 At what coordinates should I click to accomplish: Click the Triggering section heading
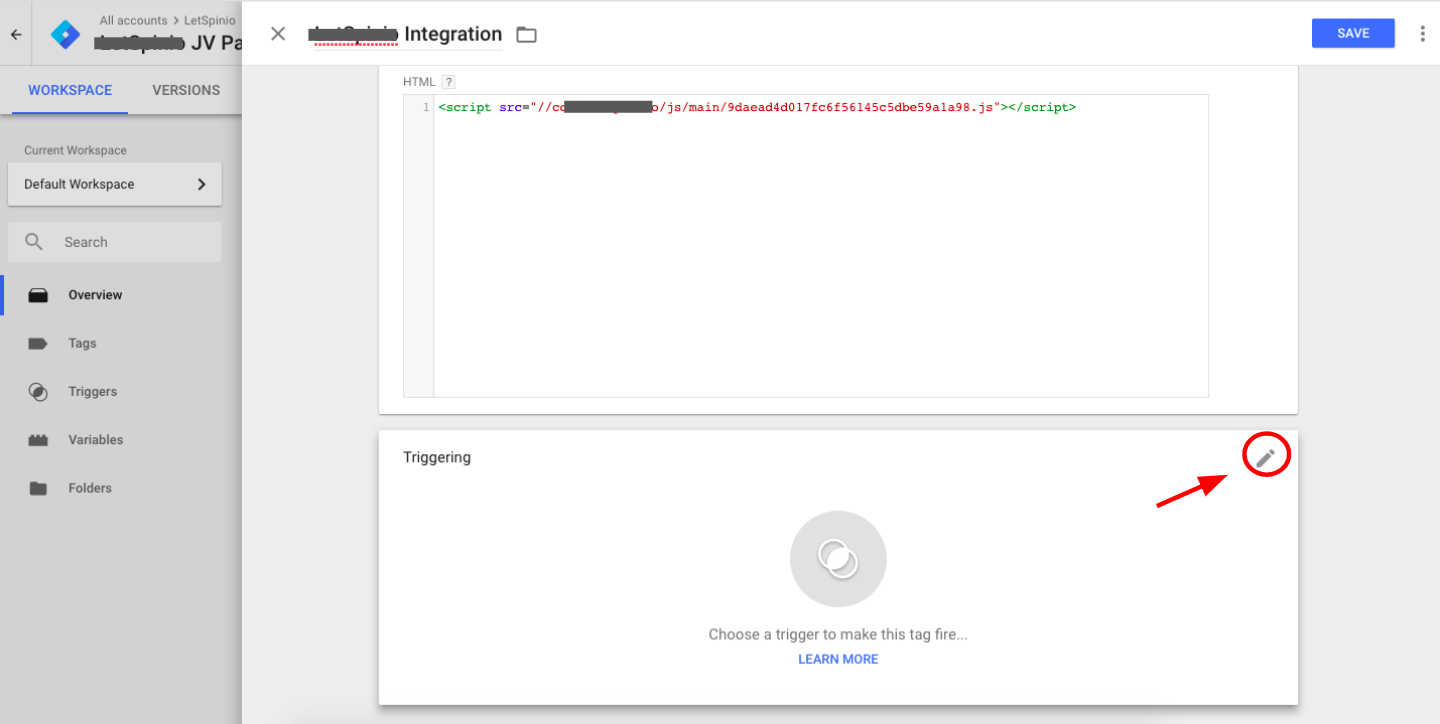[x=437, y=457]
